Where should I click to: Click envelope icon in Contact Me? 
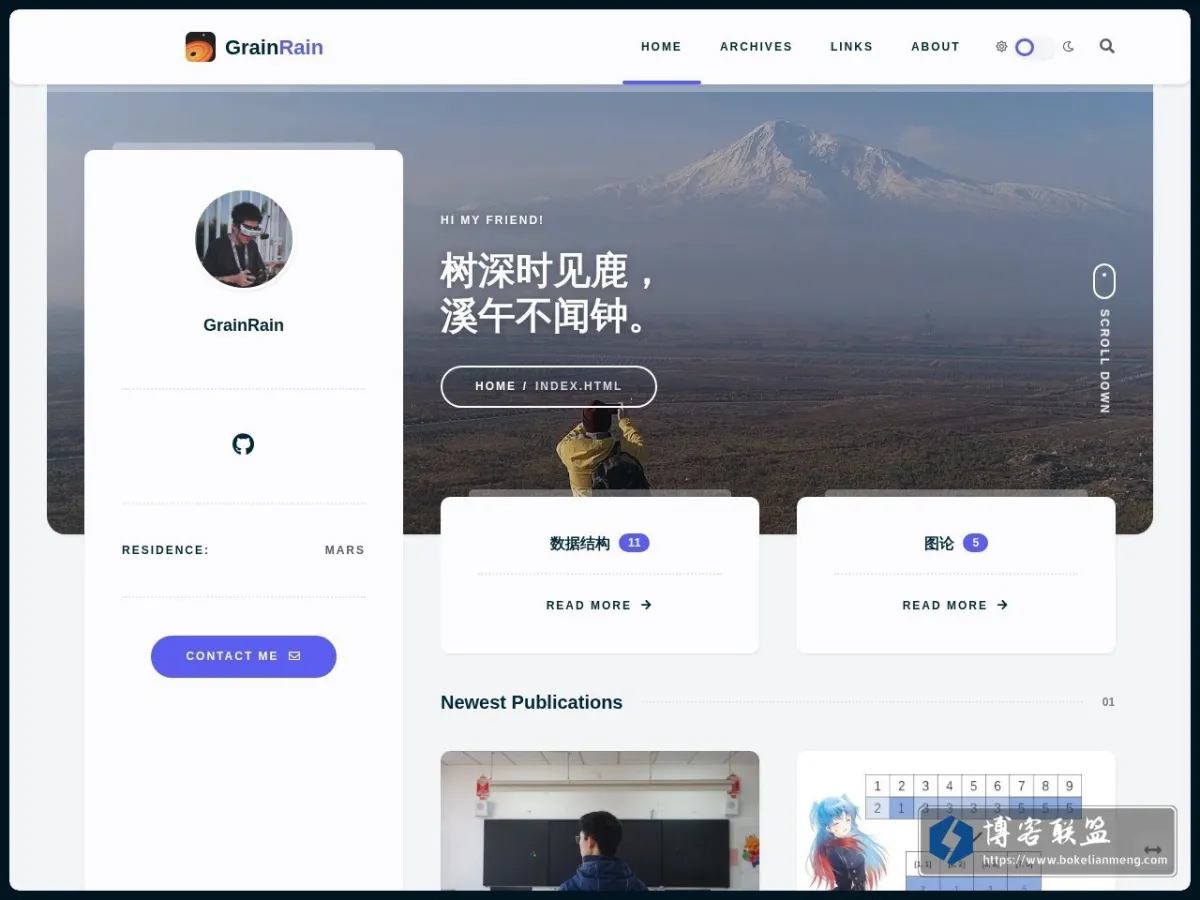tap(294, 656)
